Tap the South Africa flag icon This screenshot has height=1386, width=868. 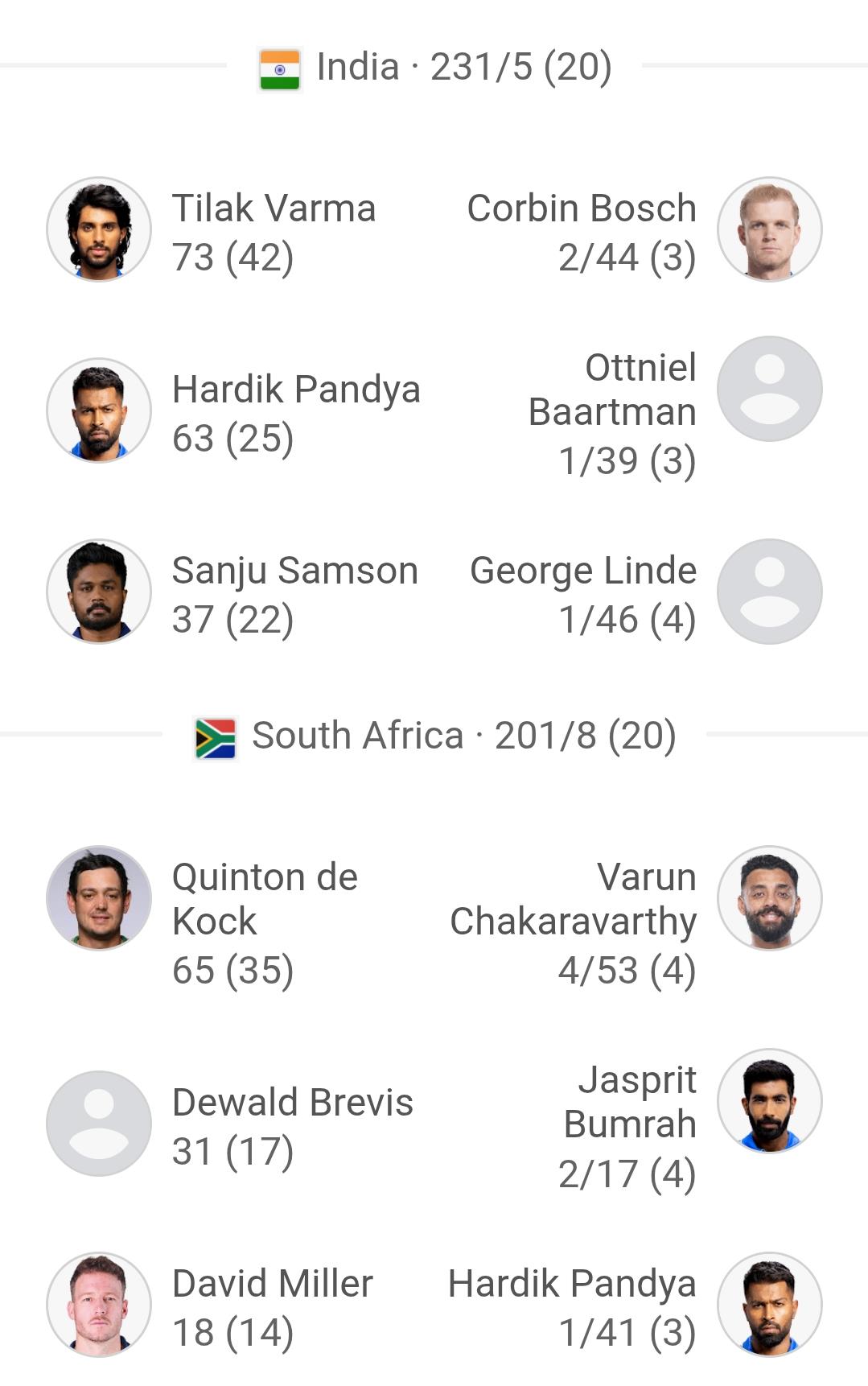click(216, 737)
